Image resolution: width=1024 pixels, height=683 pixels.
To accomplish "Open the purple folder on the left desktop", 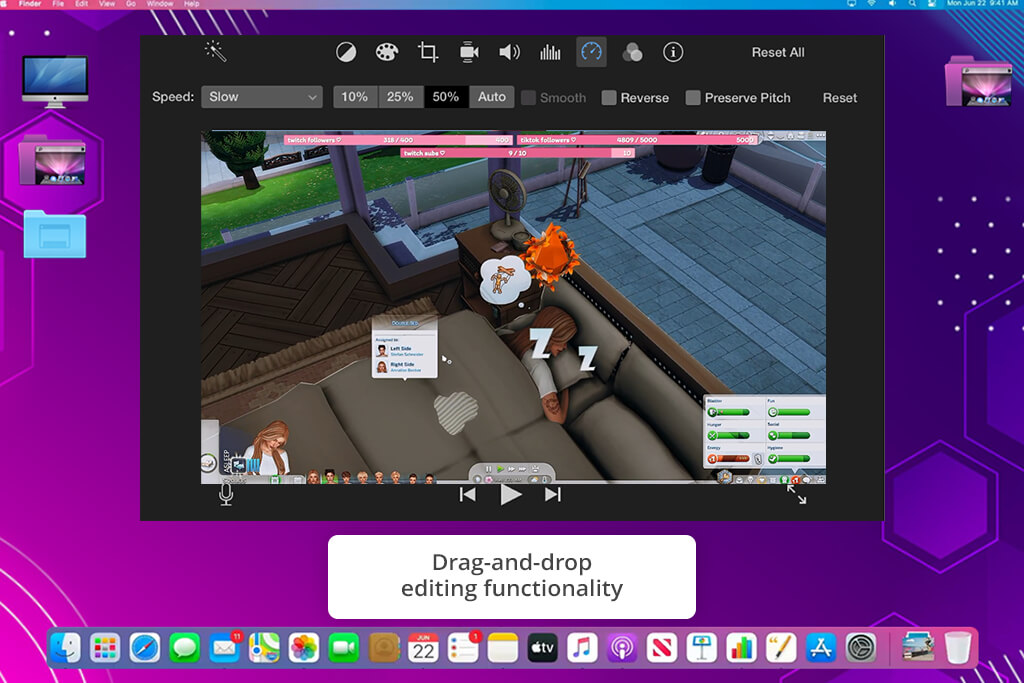I will click(x=52, y=161).
